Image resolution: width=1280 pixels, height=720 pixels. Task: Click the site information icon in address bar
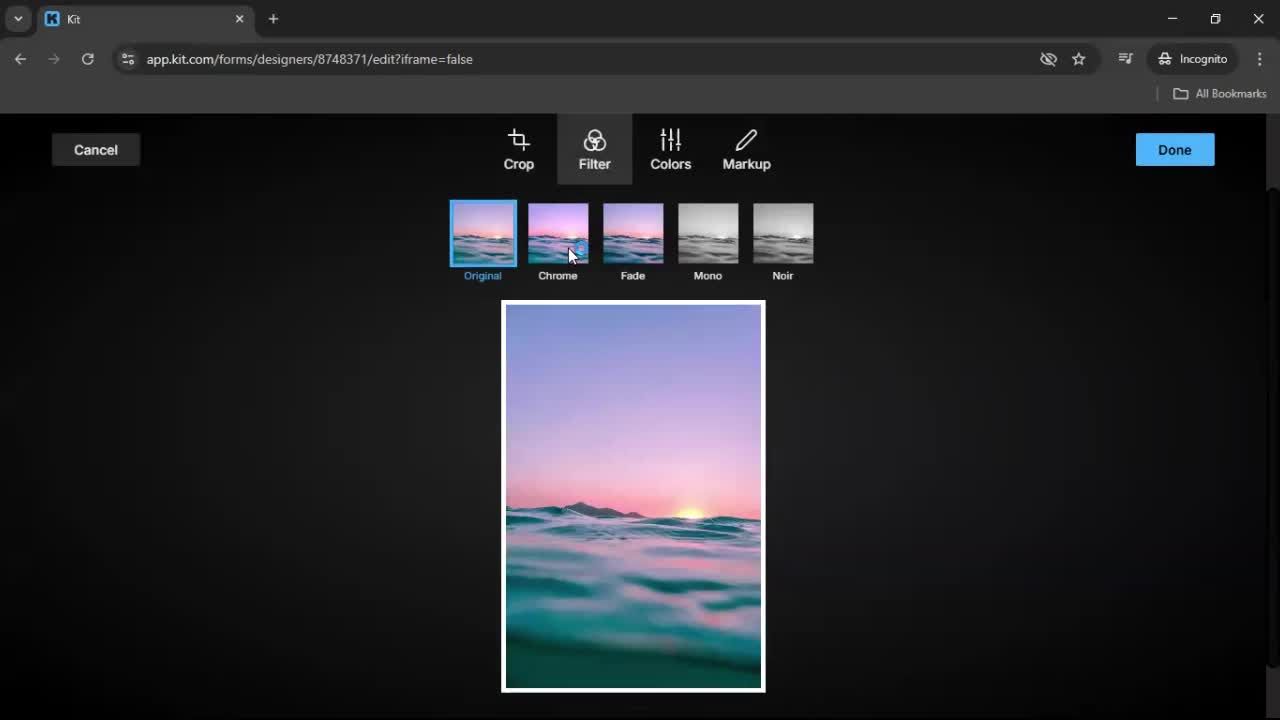(x=128, y=59)
